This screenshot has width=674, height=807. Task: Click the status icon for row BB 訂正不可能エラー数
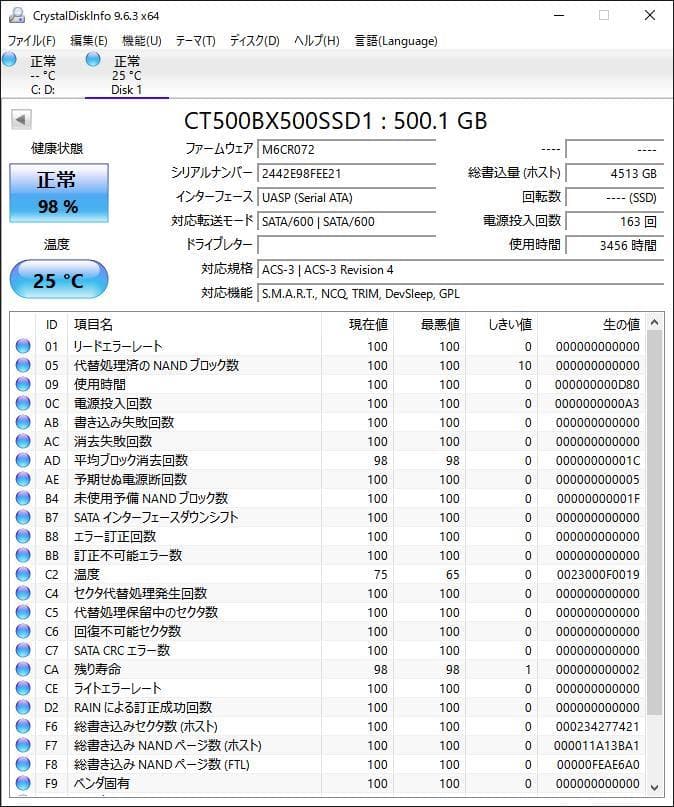23,555
